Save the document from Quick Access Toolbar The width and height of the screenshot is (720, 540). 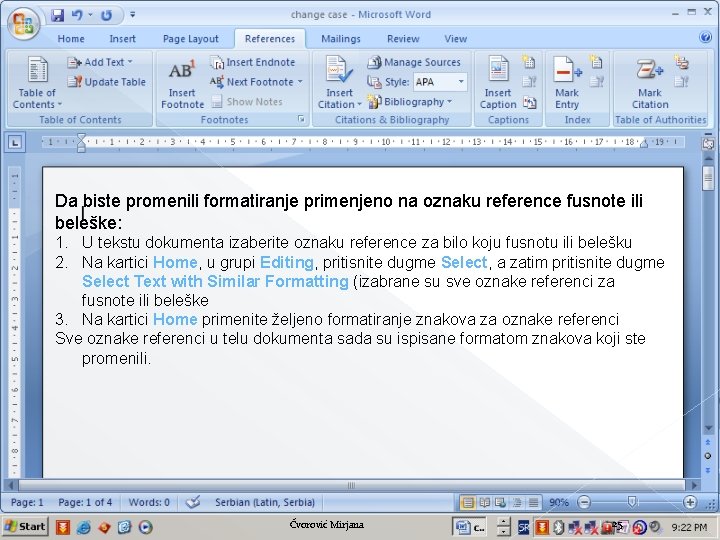[x=58, y=15]
